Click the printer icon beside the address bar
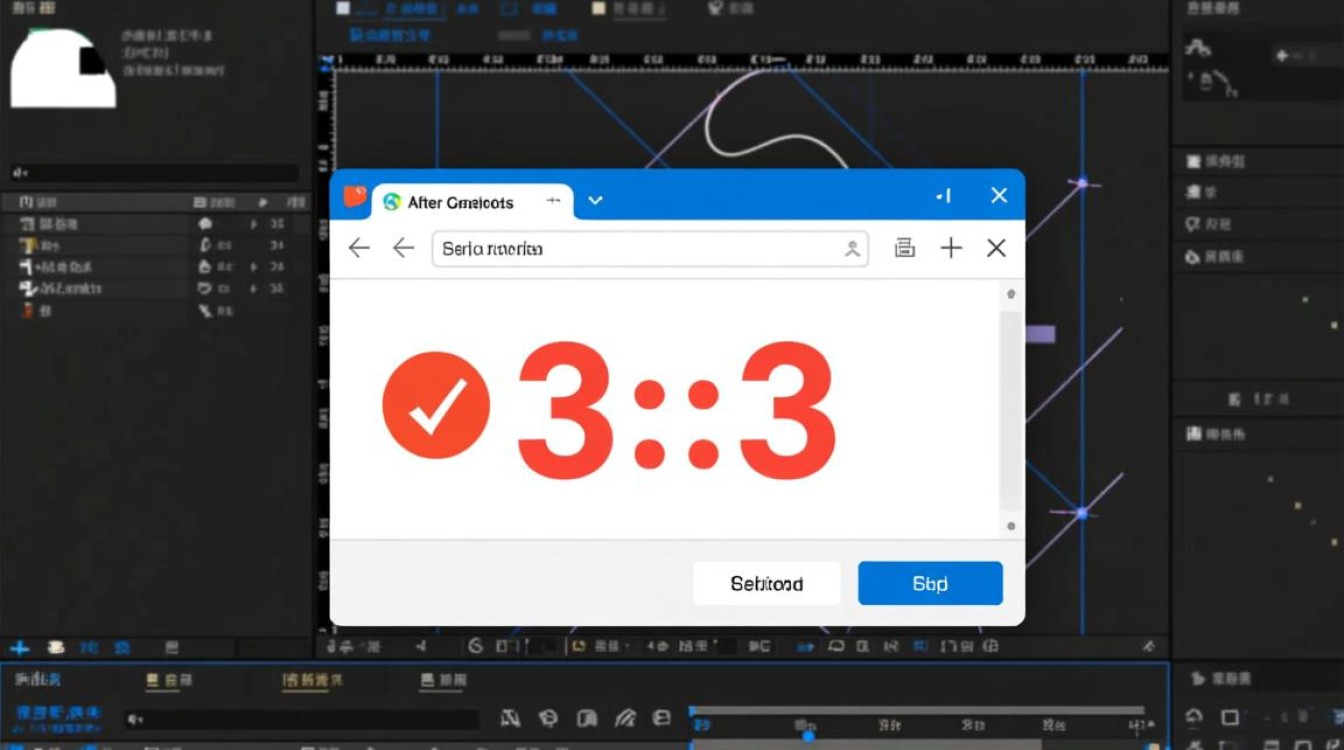The image size is (1344, 750). (905, 249)
